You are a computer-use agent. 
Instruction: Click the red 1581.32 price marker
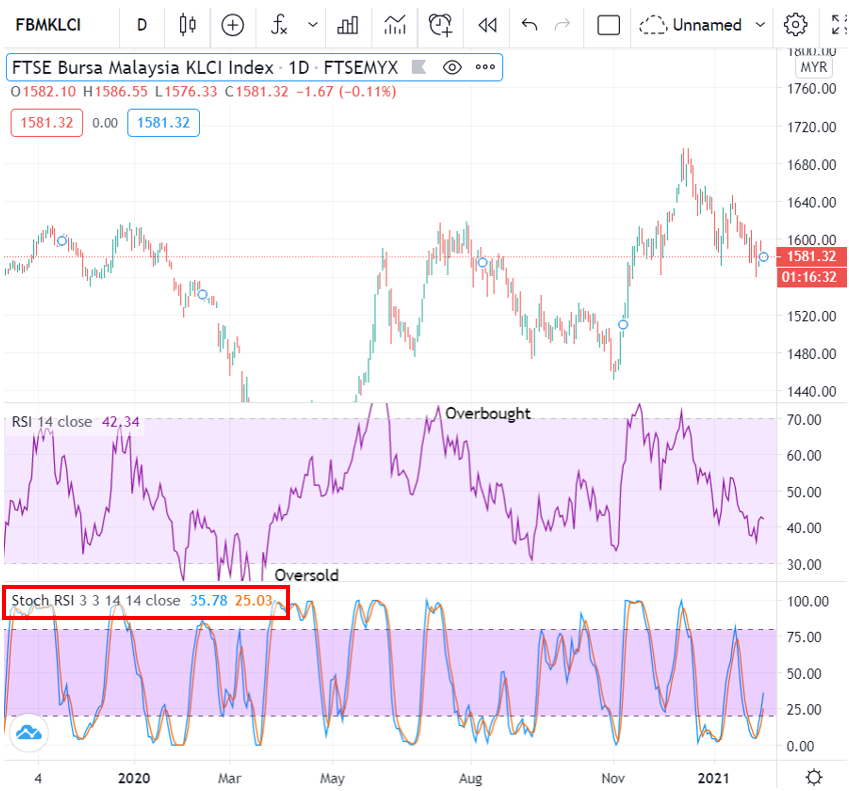point(812,257)
